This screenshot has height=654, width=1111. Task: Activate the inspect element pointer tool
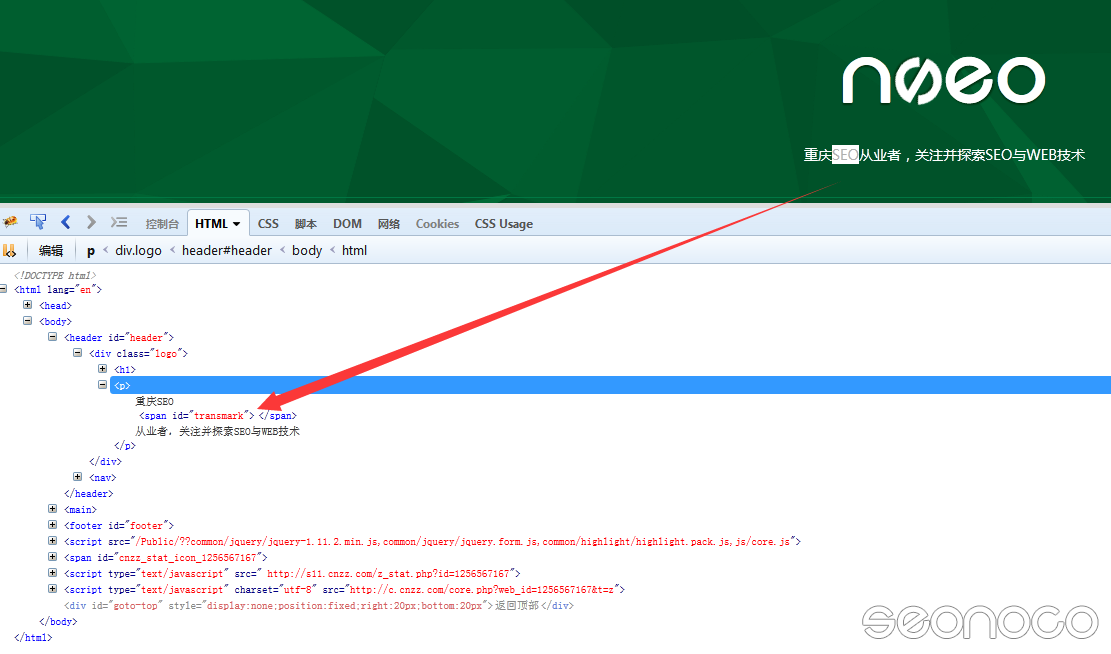coord(38,222)
